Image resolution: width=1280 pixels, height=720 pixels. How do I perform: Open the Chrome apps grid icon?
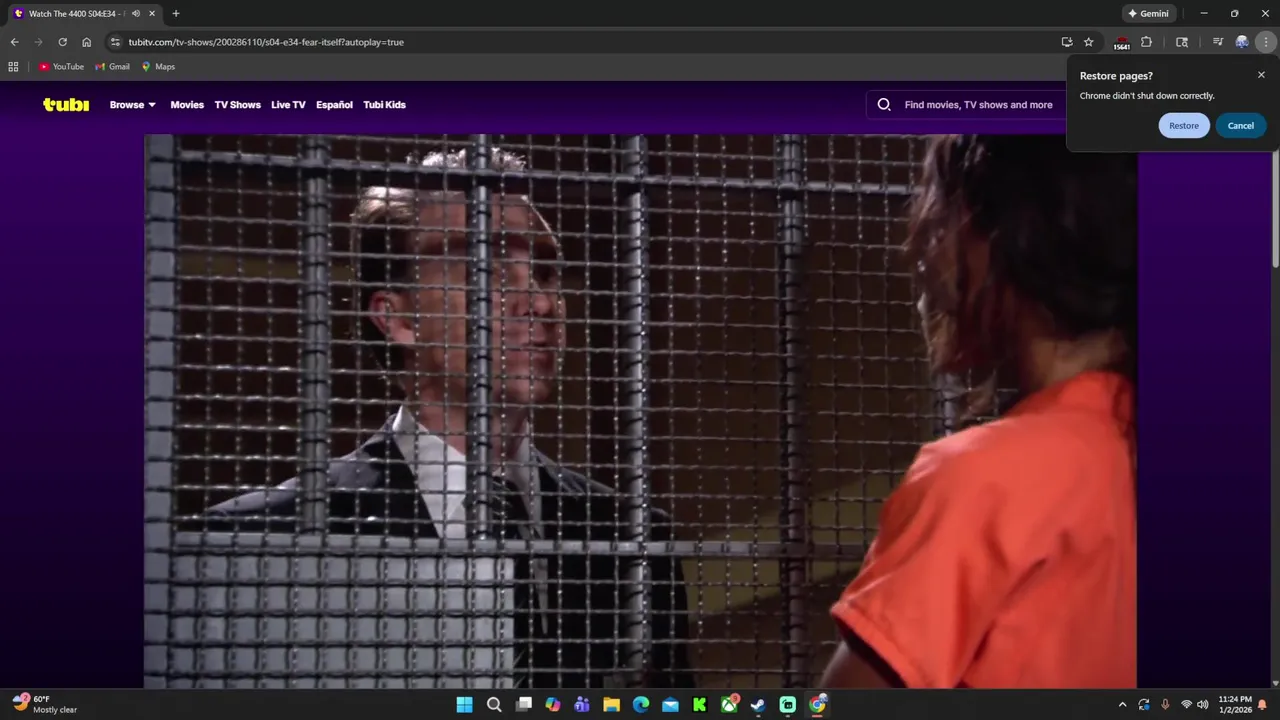pos(13,67)
